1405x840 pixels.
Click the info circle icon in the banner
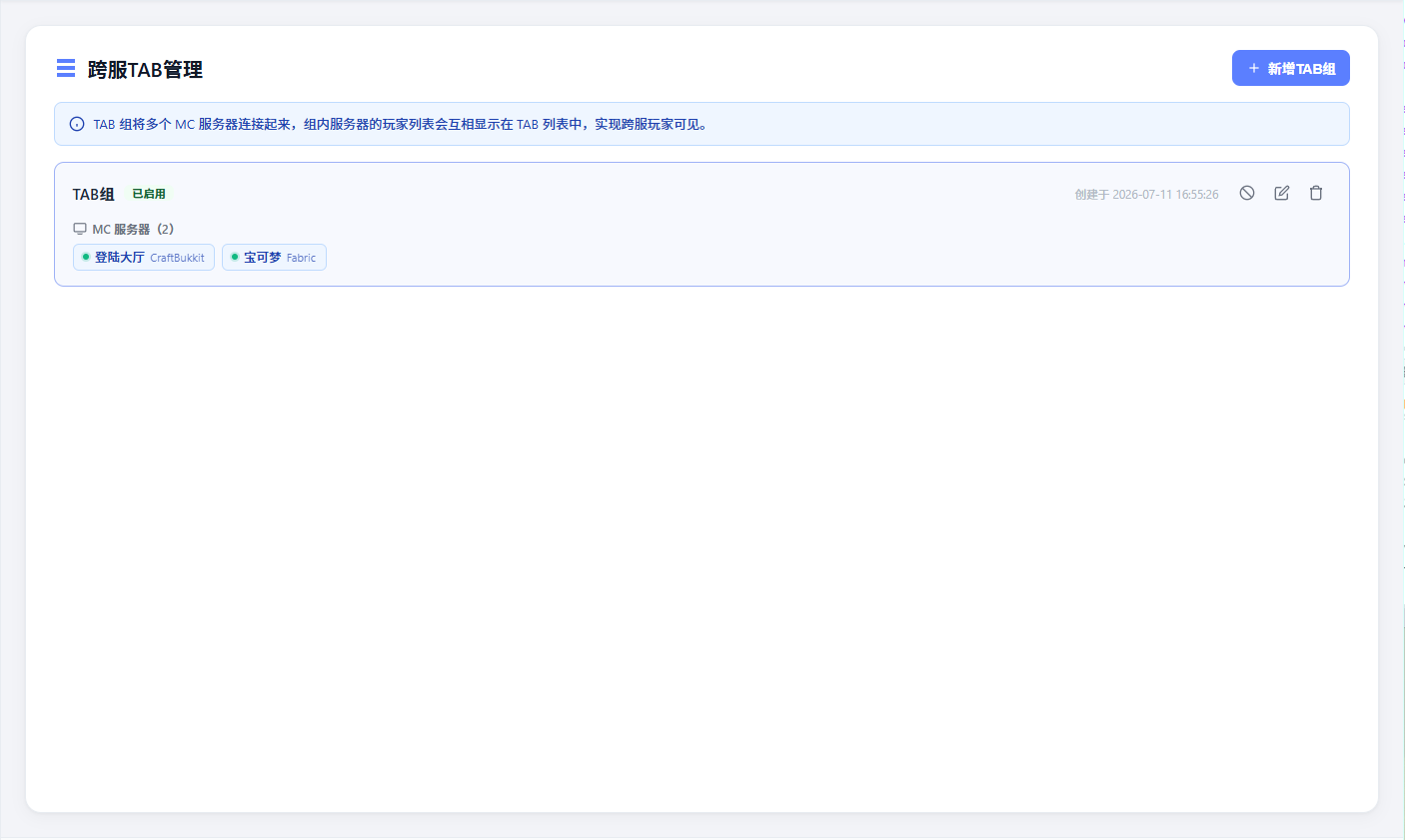(x=77, y=124)
